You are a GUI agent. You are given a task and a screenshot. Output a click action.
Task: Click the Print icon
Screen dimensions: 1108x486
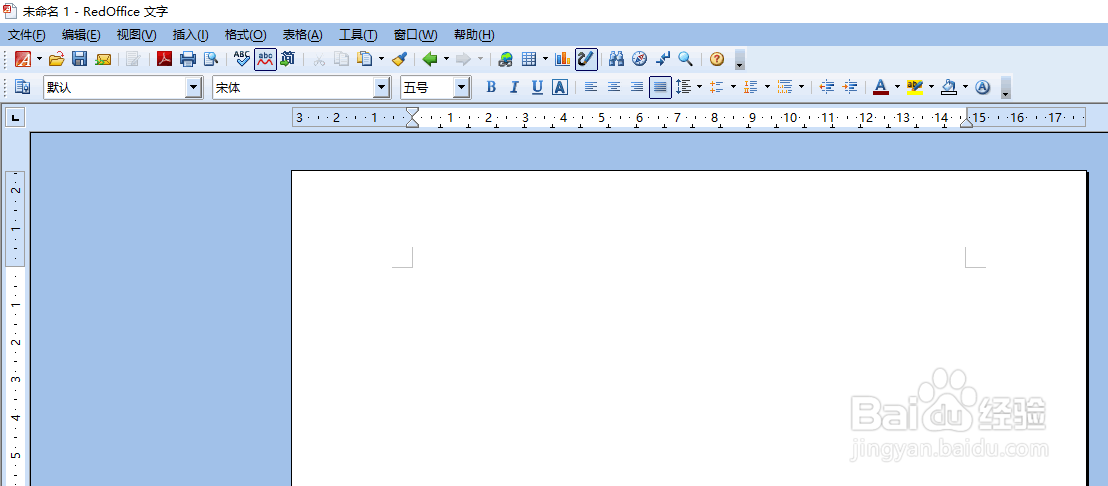coord(187,59)
